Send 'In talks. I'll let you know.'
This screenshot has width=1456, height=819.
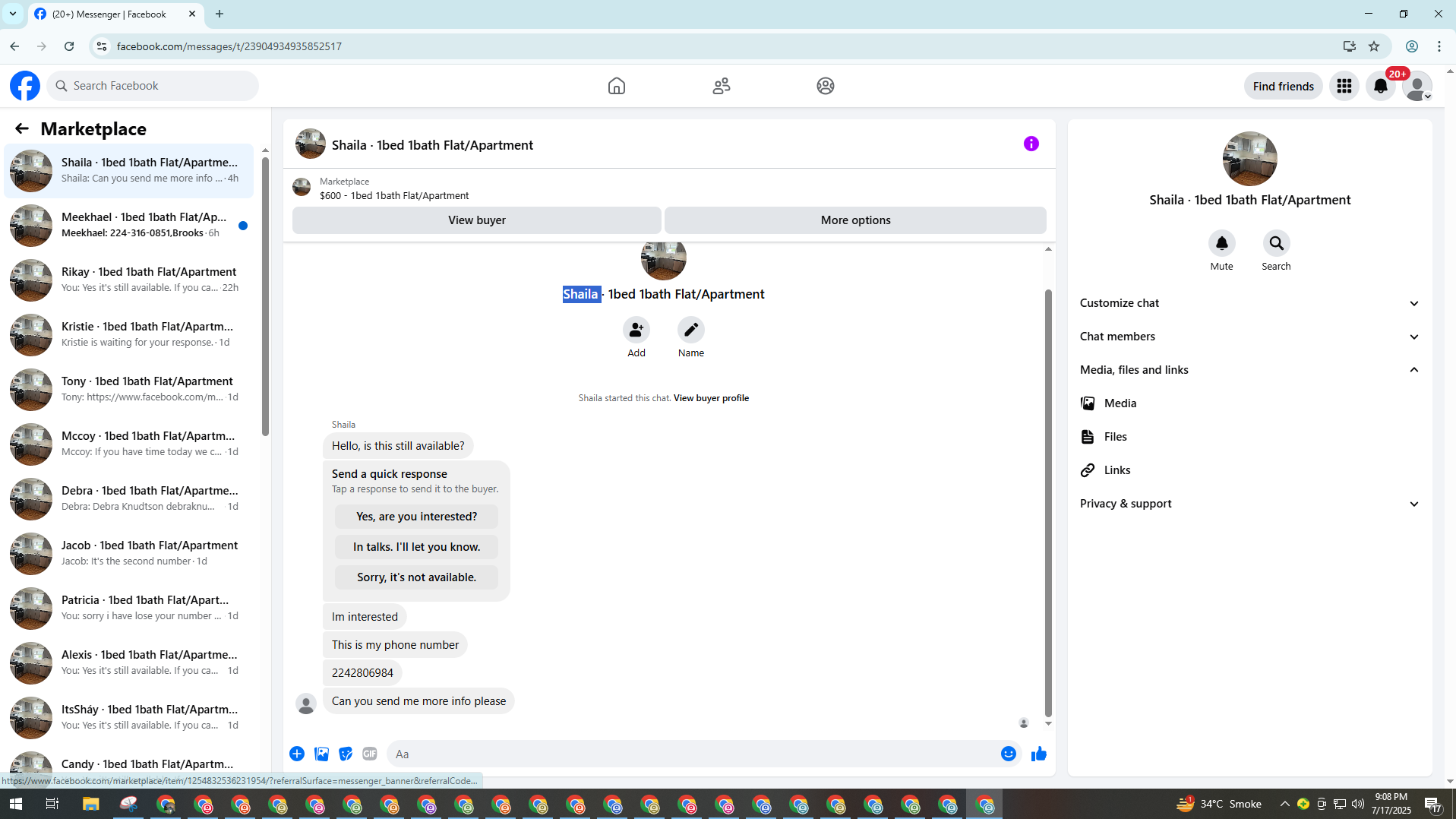(416, 547)
